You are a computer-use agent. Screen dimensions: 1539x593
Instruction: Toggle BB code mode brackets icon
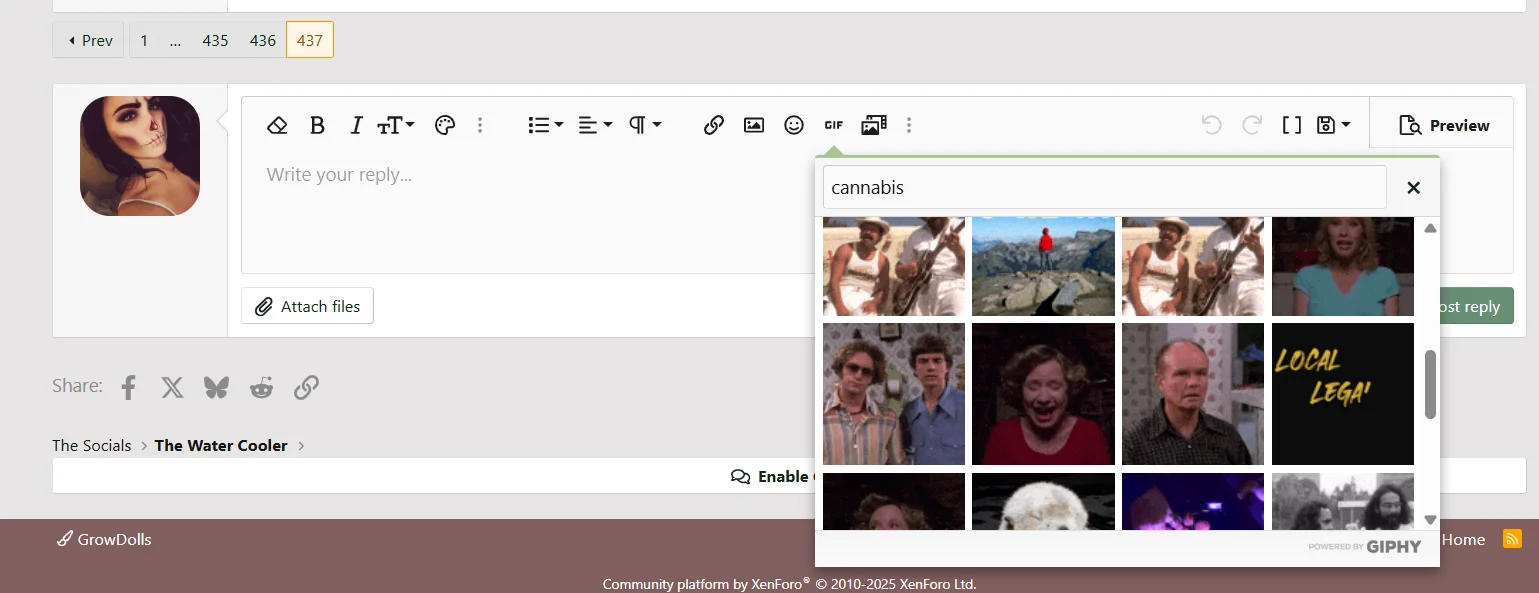click(1292, 125)
